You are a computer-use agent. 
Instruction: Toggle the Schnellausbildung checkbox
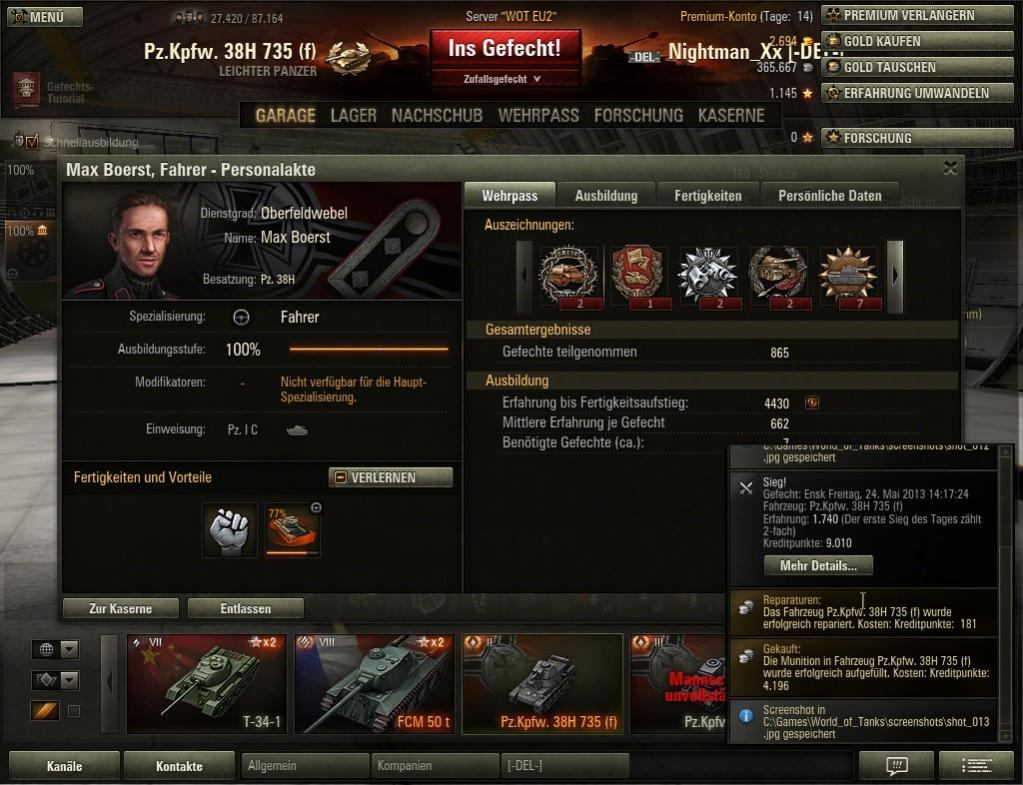[32, 141]
